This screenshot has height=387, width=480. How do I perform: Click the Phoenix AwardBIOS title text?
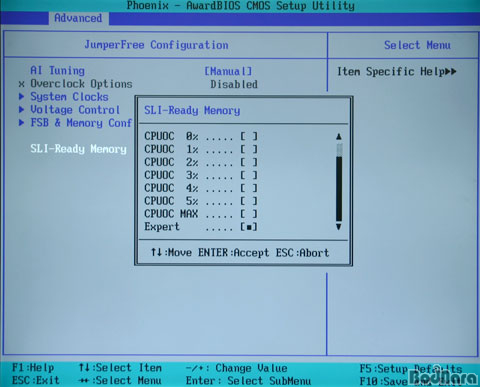click(241, 6)
